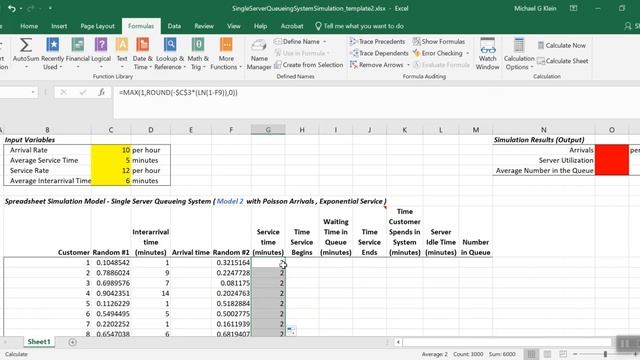Open the Page Layout tab
Screen dimensions: 640x360
coord(98,26)
